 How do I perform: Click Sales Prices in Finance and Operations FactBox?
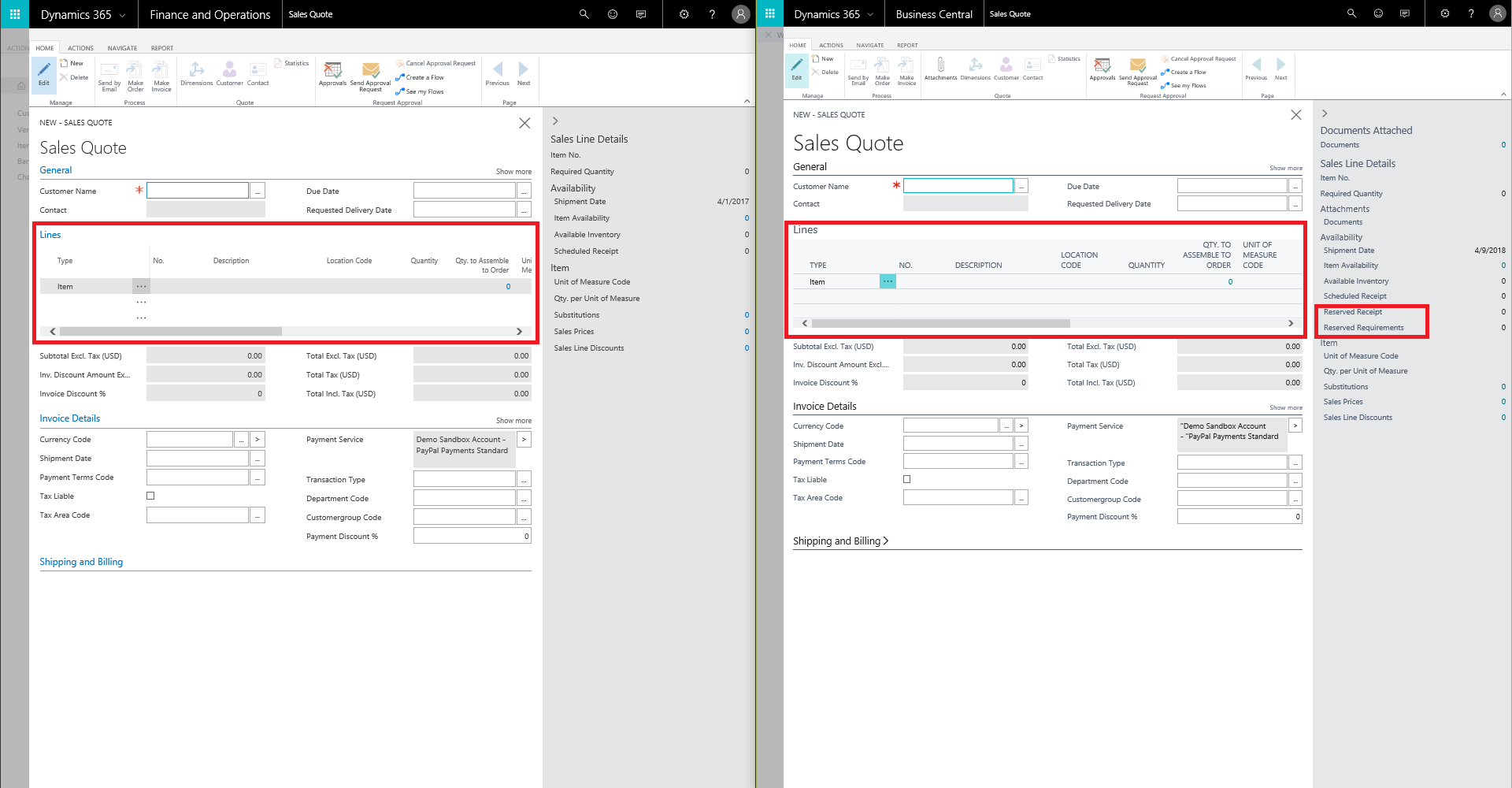pyautogui.click(x=573, y=331)
